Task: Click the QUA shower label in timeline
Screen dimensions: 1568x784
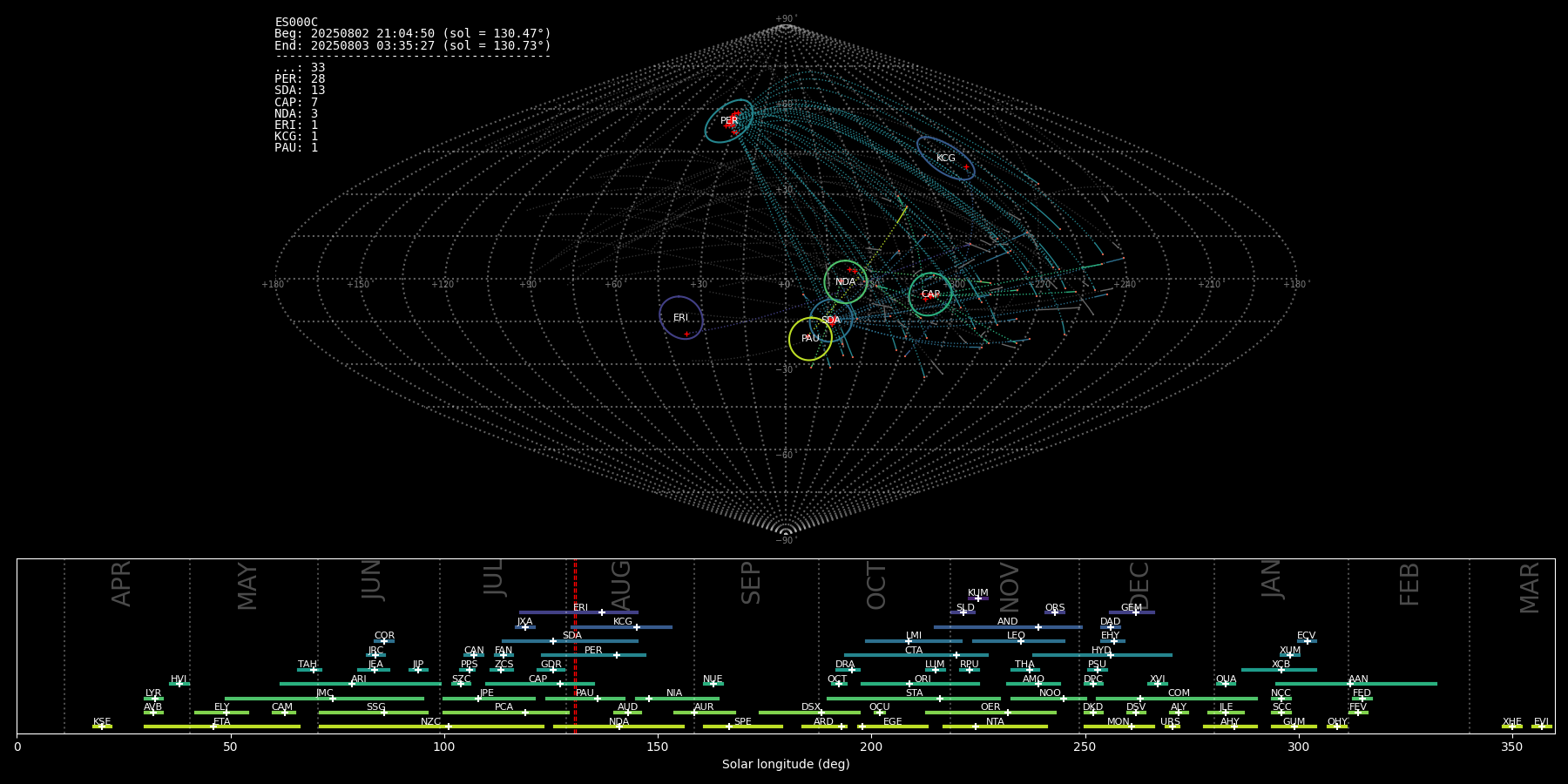Action: point(1226,679)
